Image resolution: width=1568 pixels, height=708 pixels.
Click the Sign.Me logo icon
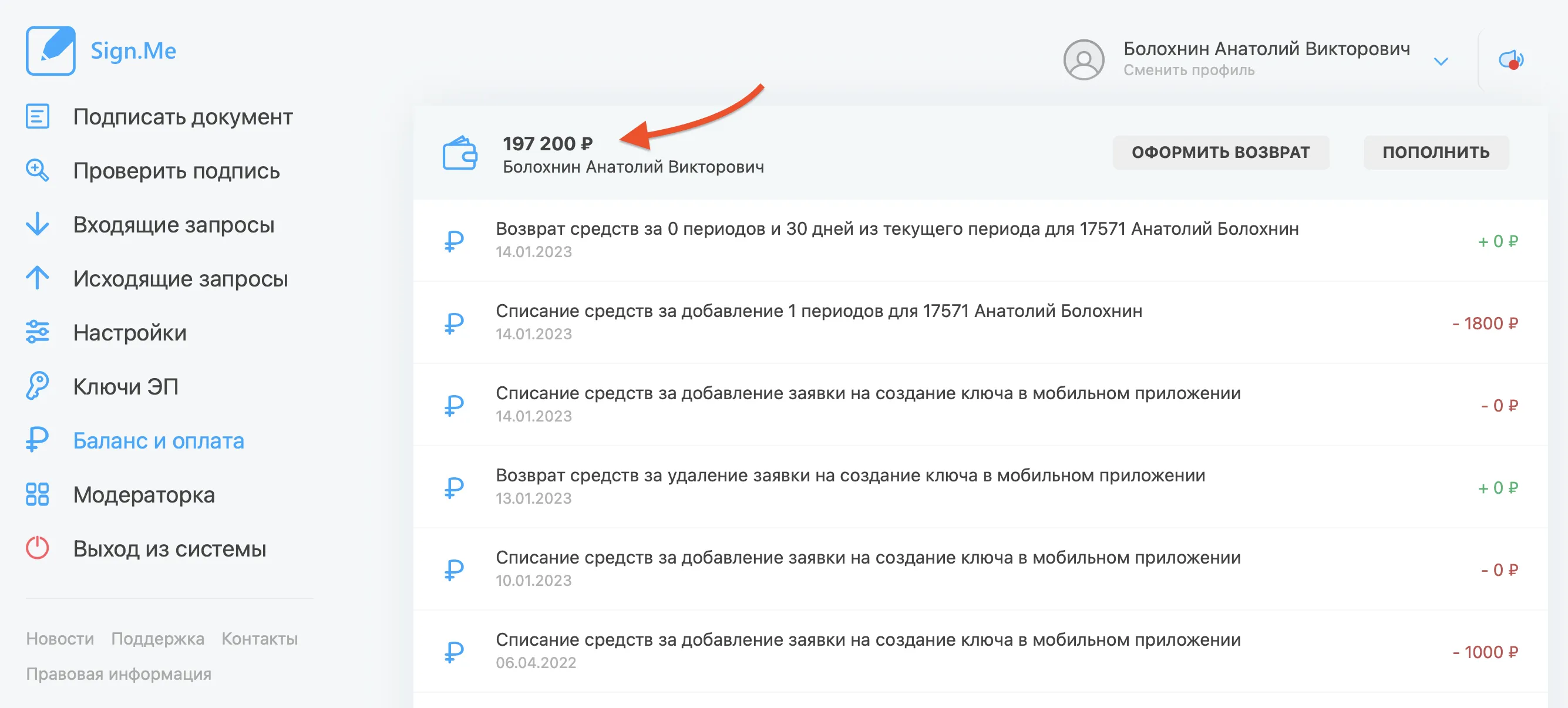(51, 50)
